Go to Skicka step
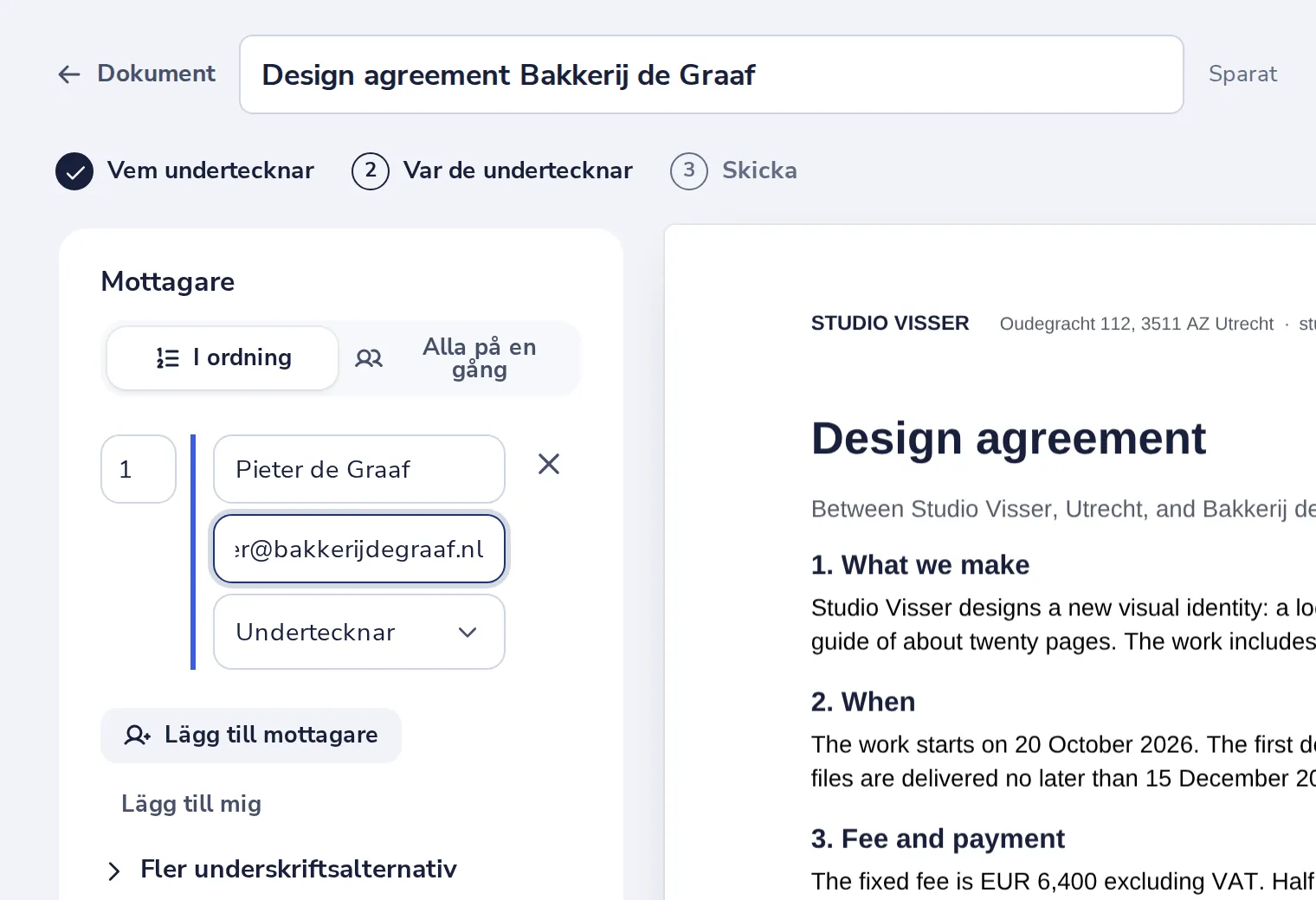The height and width of the screenshot is (900, 1316). click(x=733, y=171)
